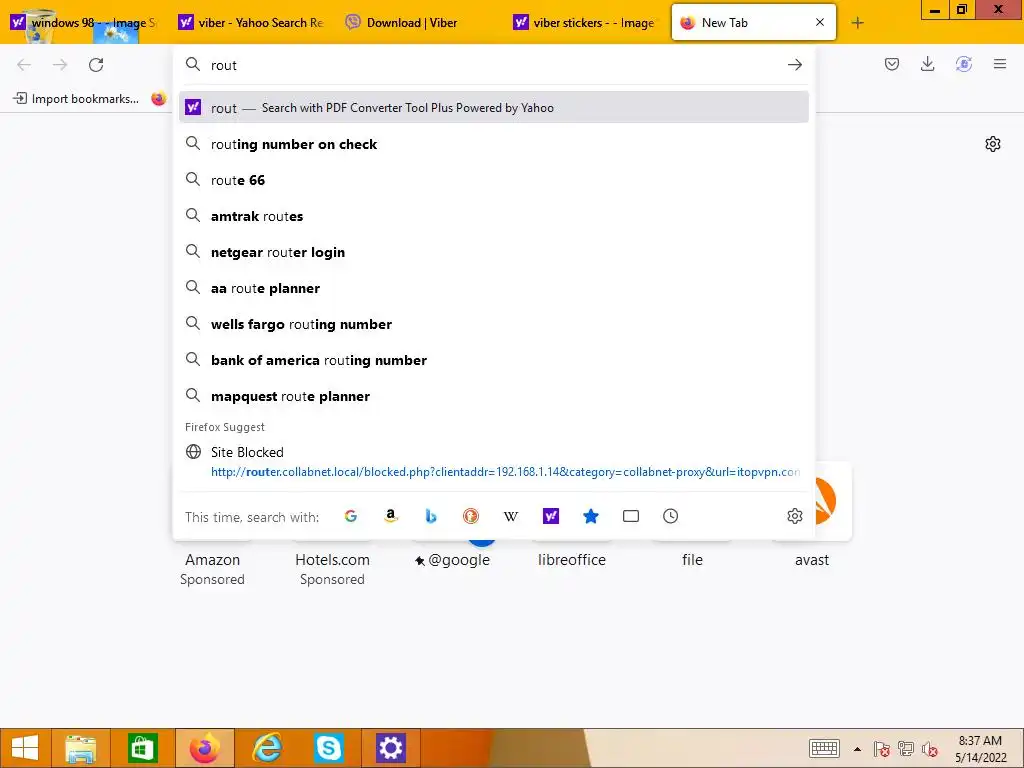This screenshot has width=1024, height=768.
Task: Click the muted volume tray icon
Action: click(929, 749)
